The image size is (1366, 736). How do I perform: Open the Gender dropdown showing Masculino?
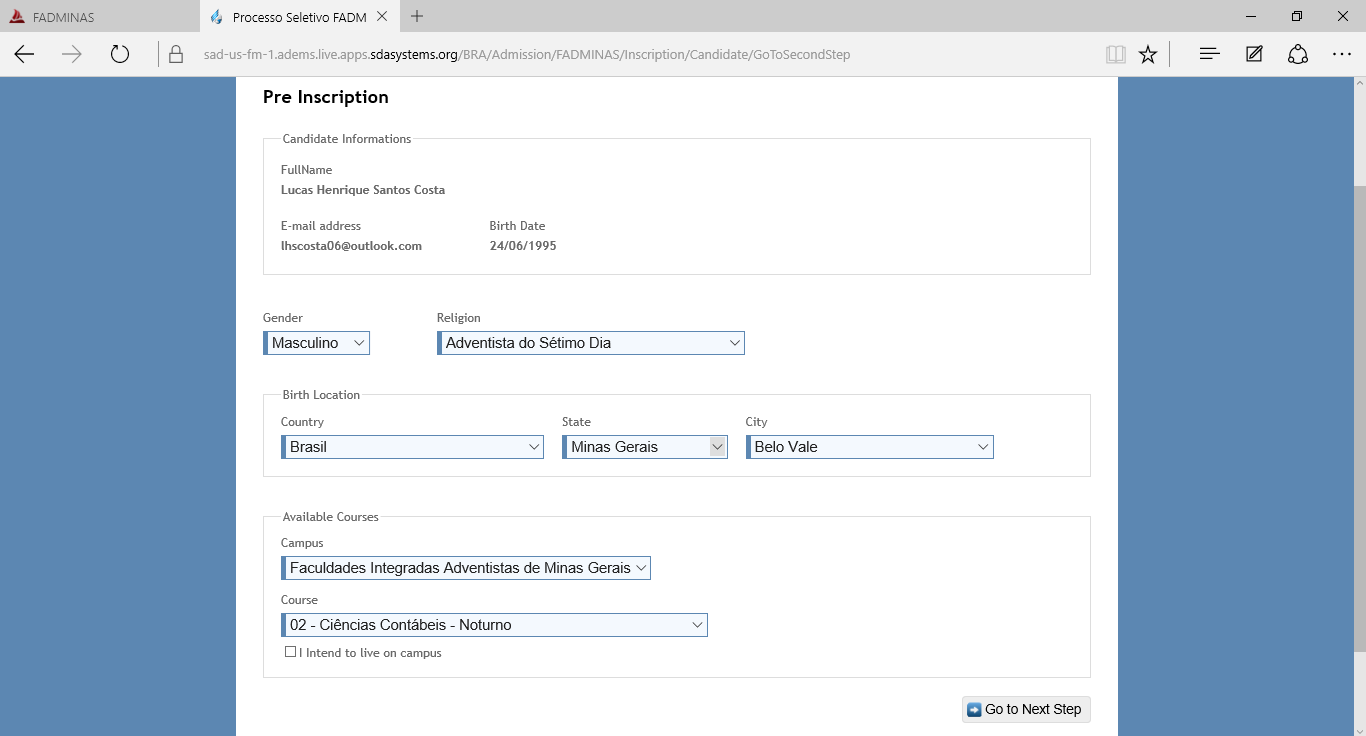[x=316, y=343]
